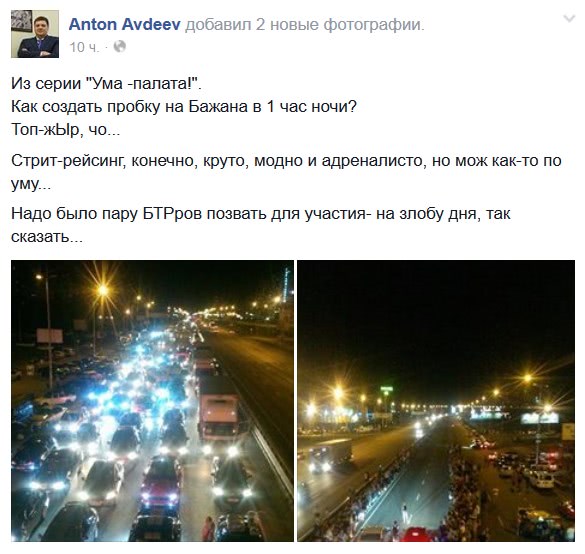Click the 'Надо было пару БТРров' paragraph

[260, 225]
